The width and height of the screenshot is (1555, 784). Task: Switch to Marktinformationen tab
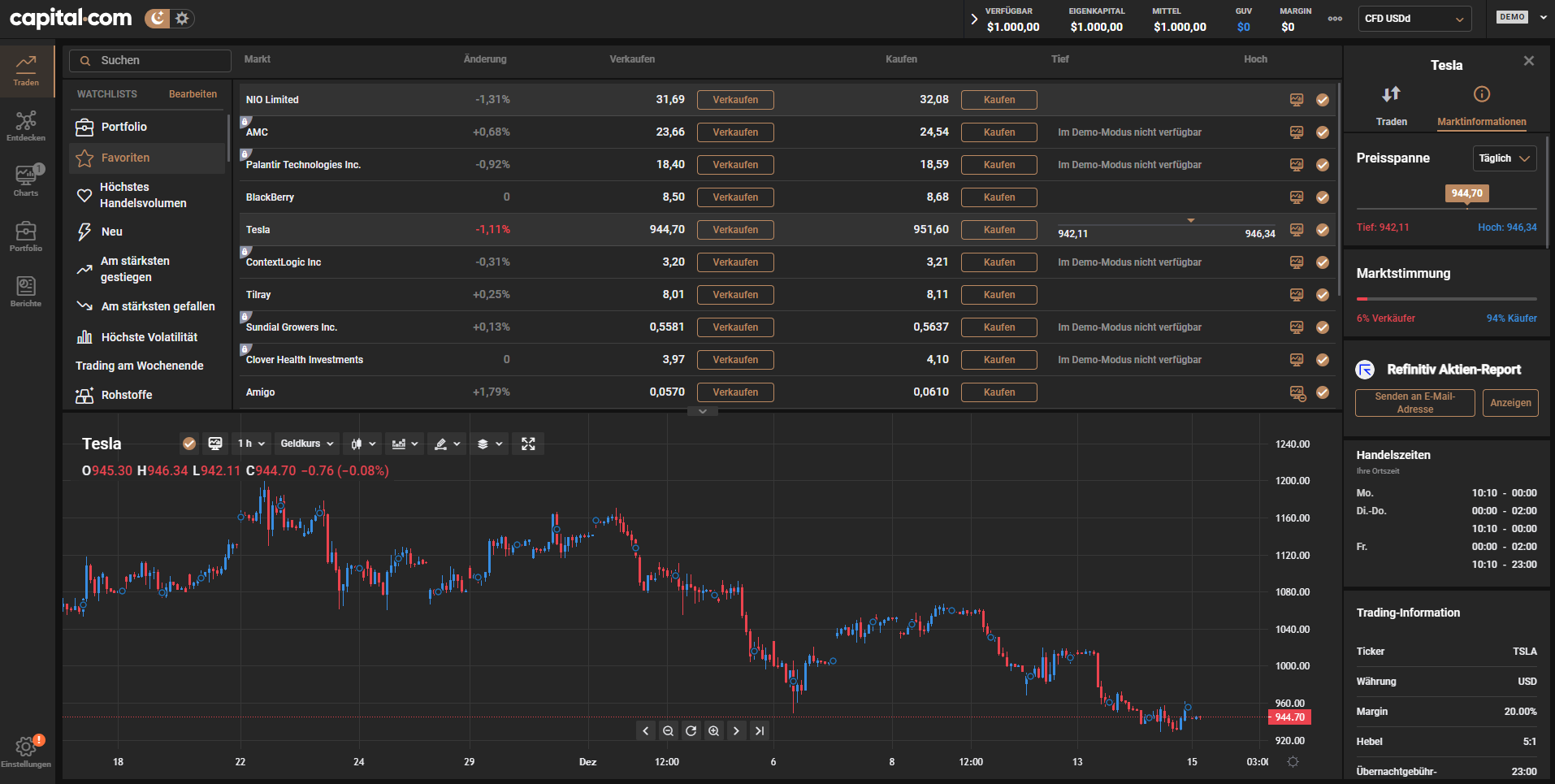(x=1482, y=106)
